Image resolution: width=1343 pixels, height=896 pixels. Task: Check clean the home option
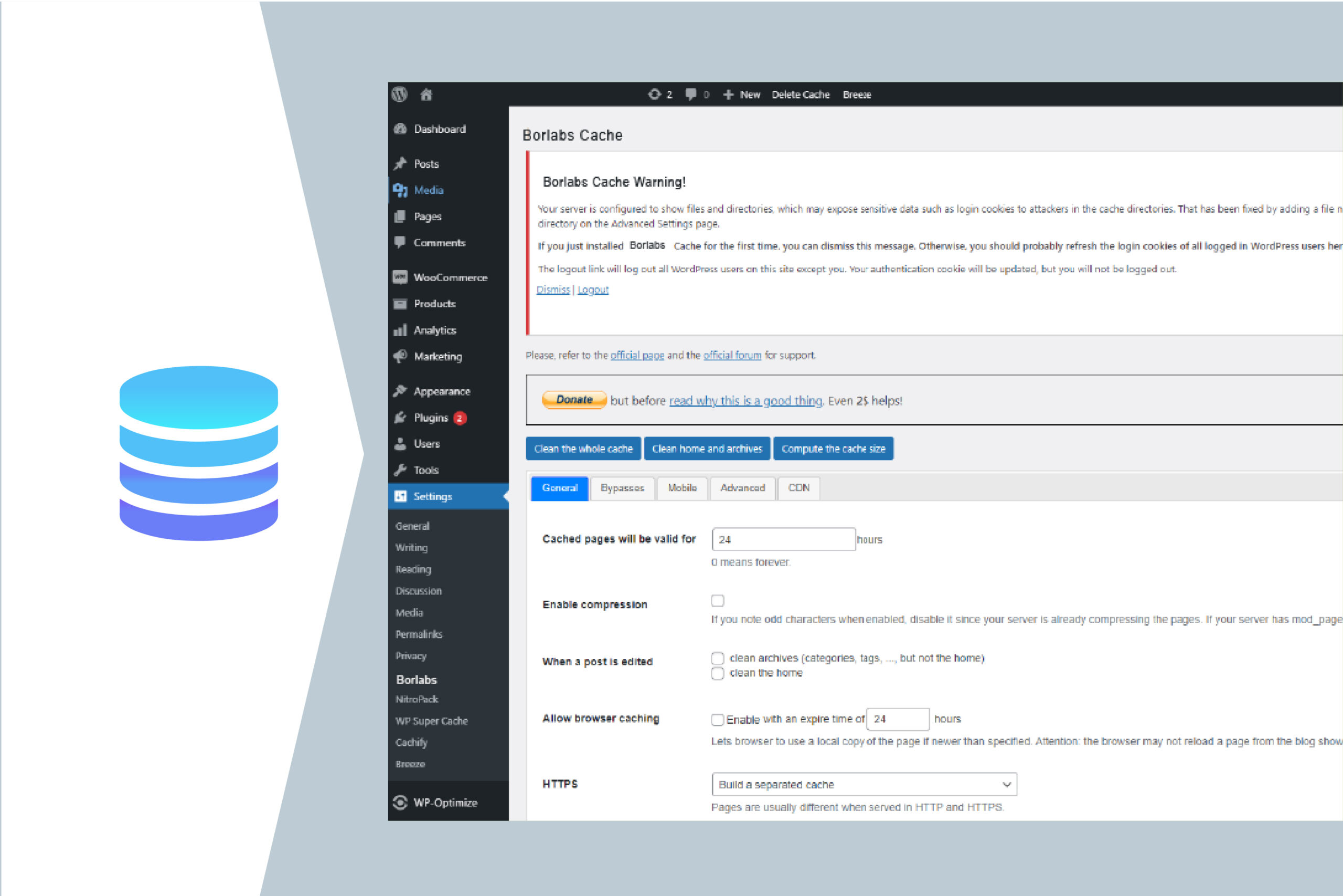point(718,674)
